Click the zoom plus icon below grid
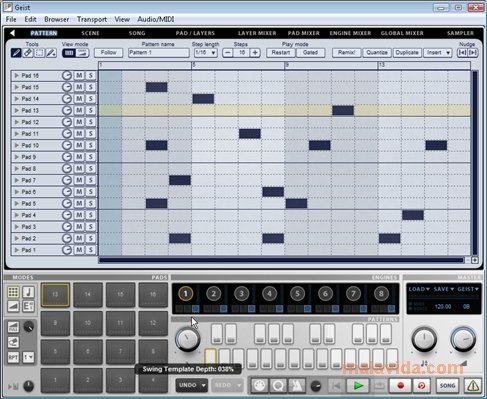487x399 pixels. click(475, 260)
